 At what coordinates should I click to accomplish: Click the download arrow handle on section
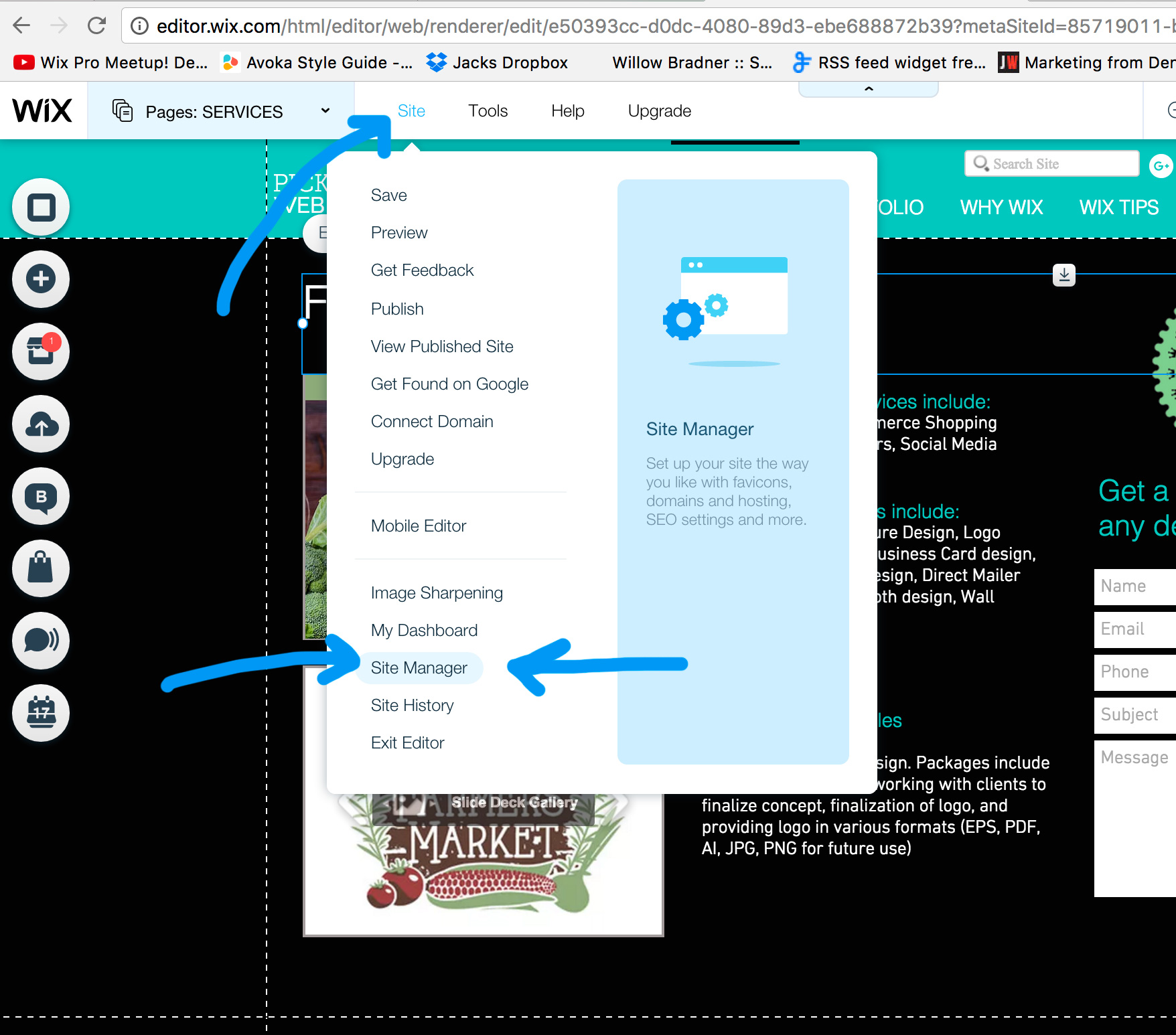tap(1064, 274)
